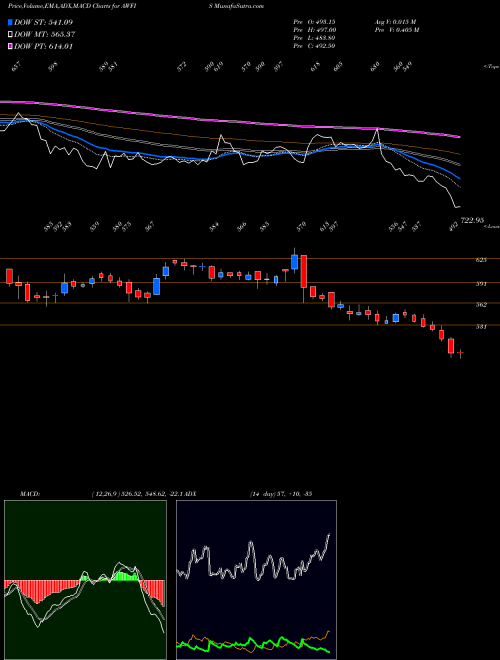This screenshot has height=660, width=500.
Task: Click the last red doji candlestick
Action: pos(460,353)
